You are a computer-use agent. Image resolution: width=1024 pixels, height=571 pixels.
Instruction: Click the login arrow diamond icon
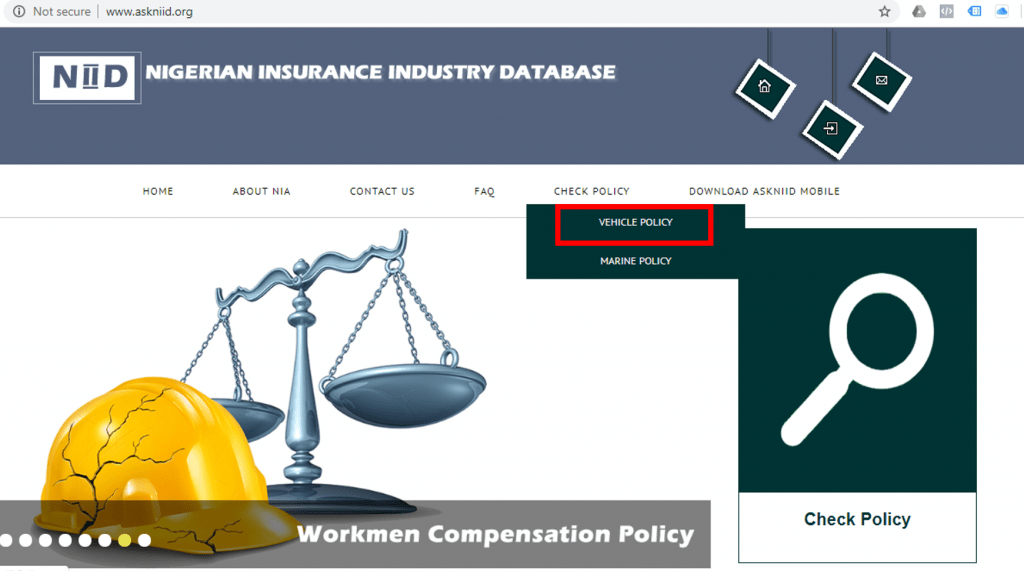pyautogui.click(x=831, y=129)
